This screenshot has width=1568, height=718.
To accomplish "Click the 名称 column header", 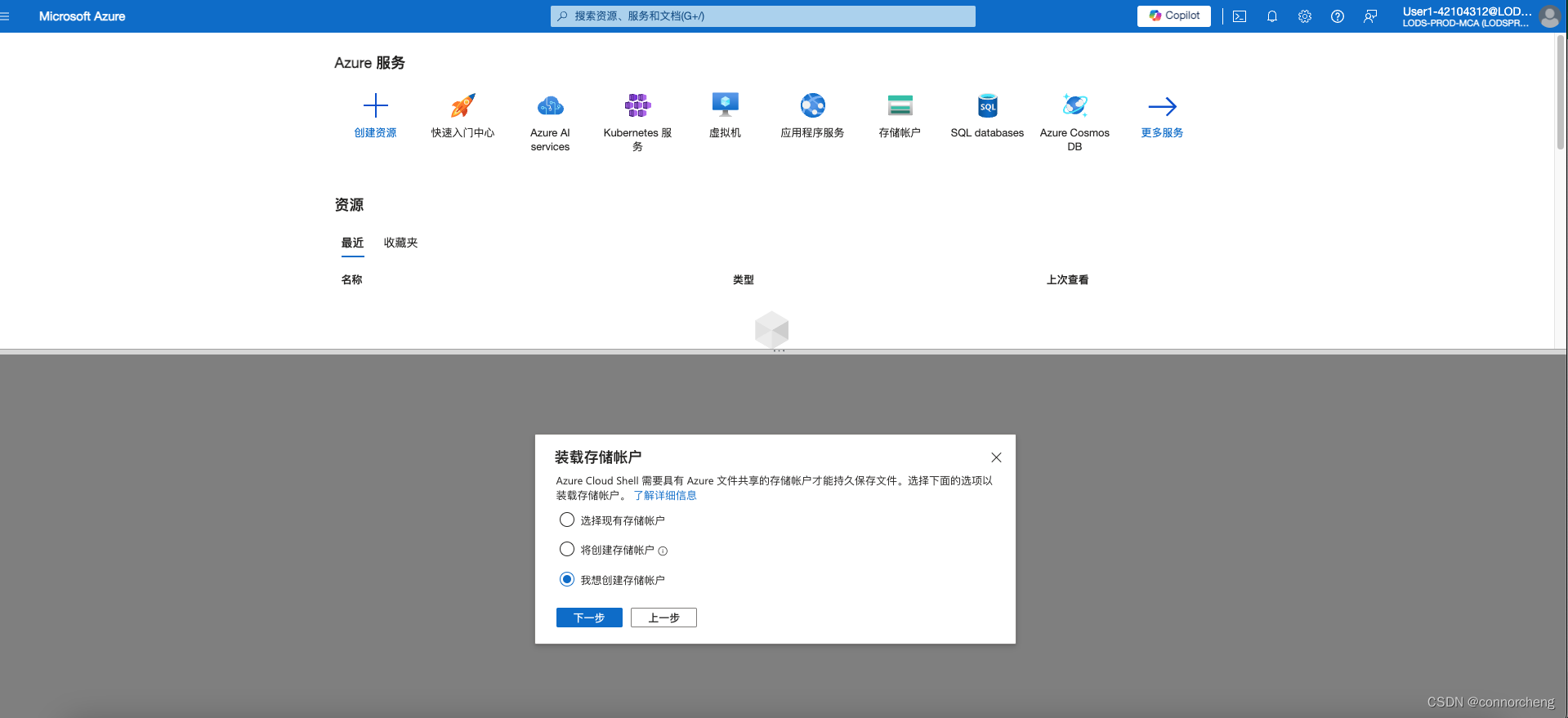I will (x=351, y=279).
